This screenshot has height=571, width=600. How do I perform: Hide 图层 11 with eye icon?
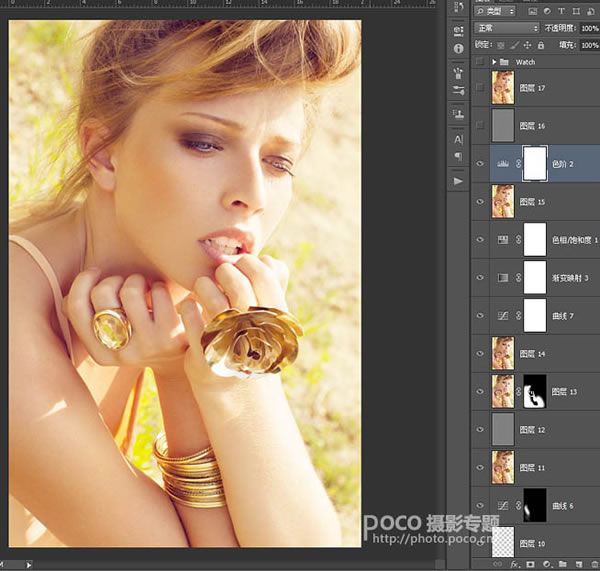[x=480, y=467]
